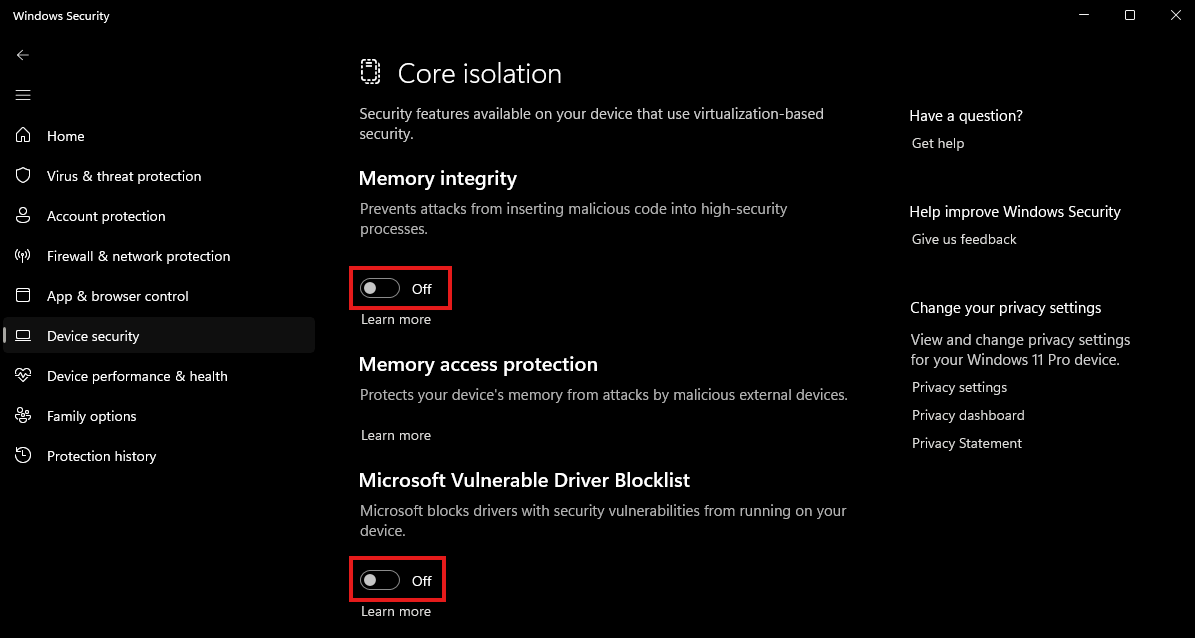Click the Virus & threat protection shield icon
The width and height of the screenshot is (1195, 638).
coord(24,175)
